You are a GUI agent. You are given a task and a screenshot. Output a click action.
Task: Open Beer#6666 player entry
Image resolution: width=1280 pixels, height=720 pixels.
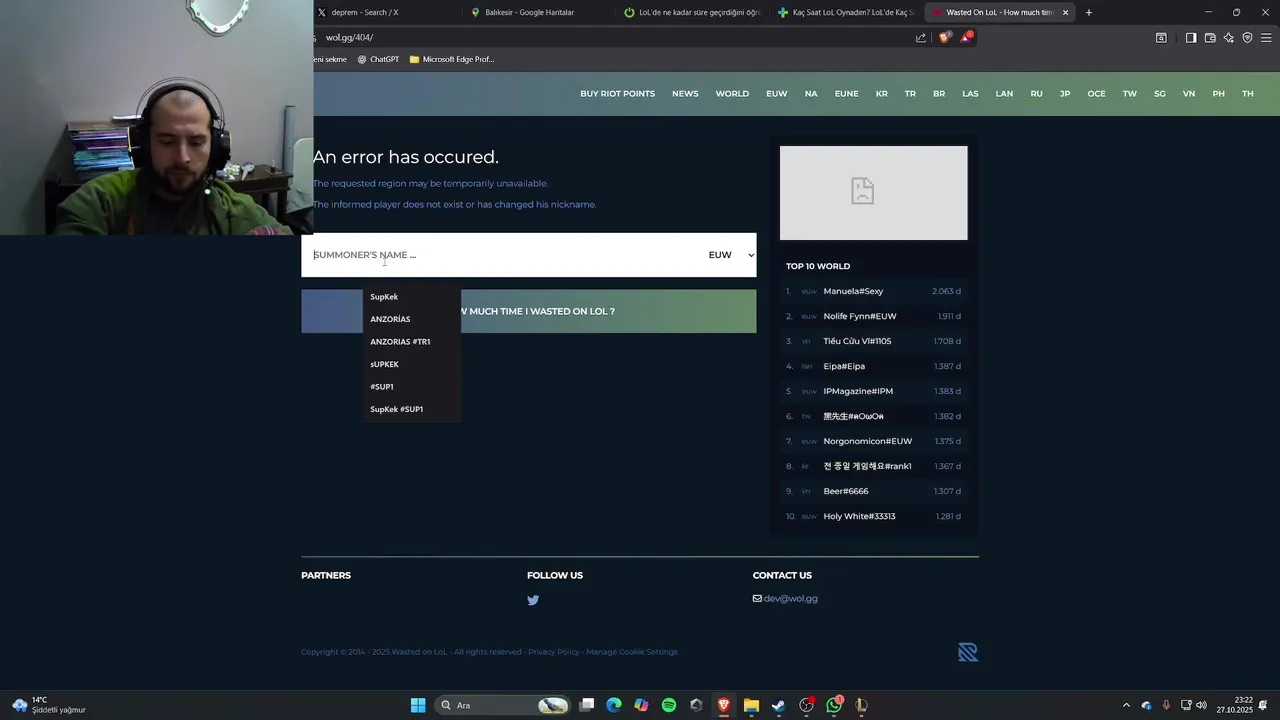(x=846, y=491)
